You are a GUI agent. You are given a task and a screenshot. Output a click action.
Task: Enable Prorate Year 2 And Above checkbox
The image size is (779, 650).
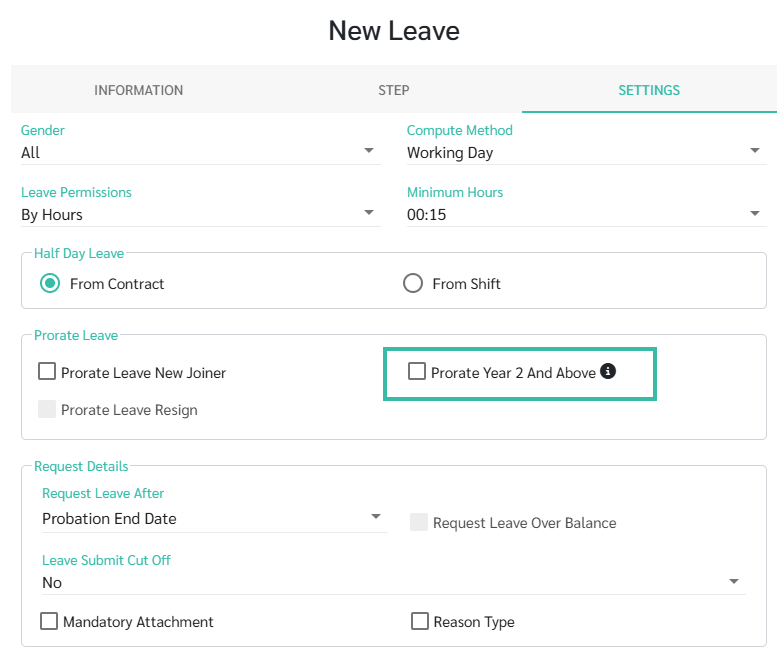(x=416, y=371)
